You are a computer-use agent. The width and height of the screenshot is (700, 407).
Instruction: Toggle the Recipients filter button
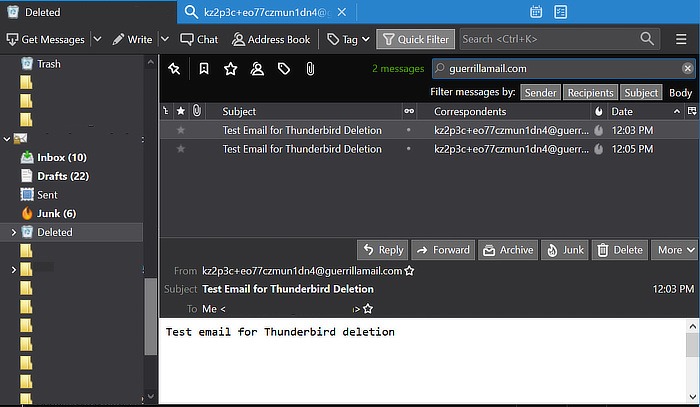[x=590, y=92]
